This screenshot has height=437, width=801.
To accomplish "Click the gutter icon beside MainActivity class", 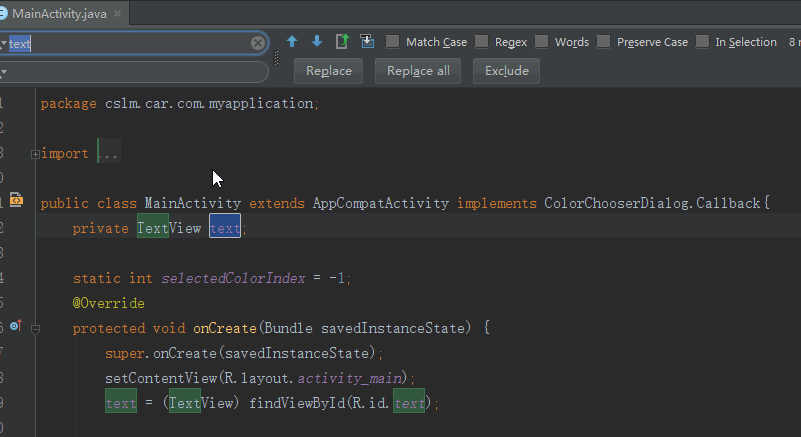I will point(16,200).
